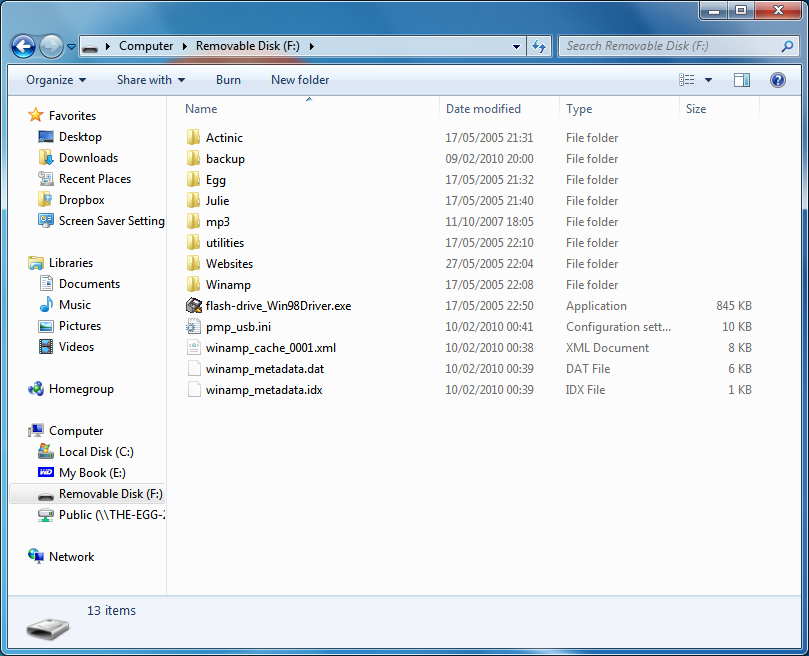Open the Share with menu
Image resolution: width=809 pixels, height=656 pixels.
(x=151, y=80)
